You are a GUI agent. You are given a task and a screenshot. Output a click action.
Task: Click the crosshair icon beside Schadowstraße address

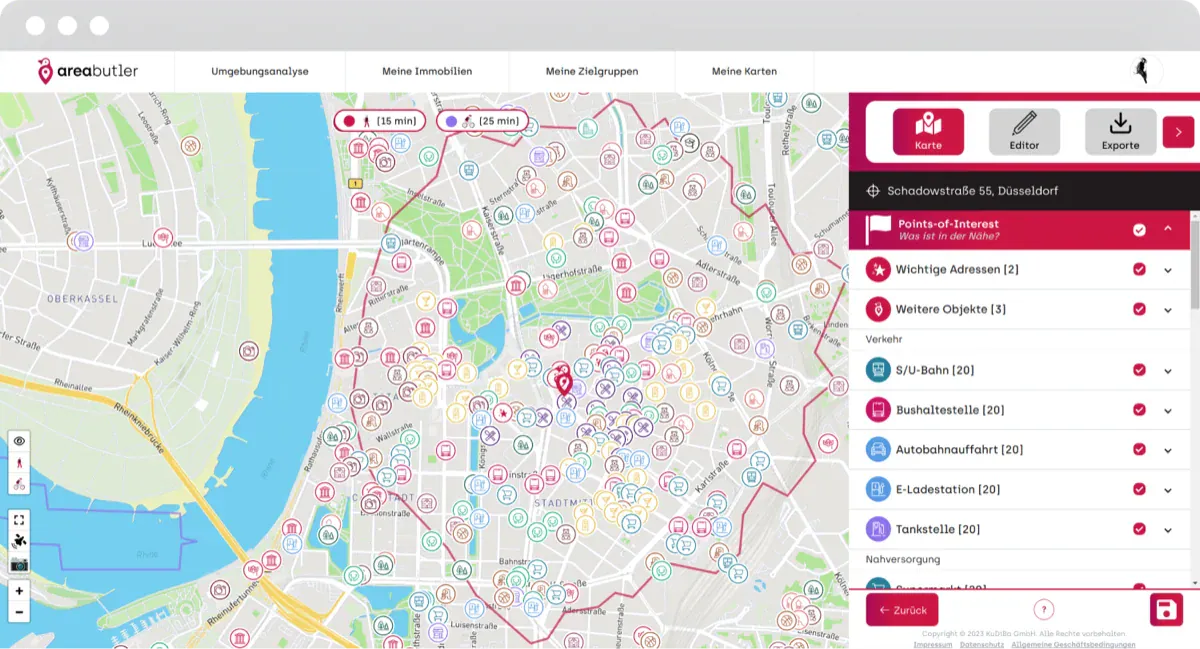[873, 190]
